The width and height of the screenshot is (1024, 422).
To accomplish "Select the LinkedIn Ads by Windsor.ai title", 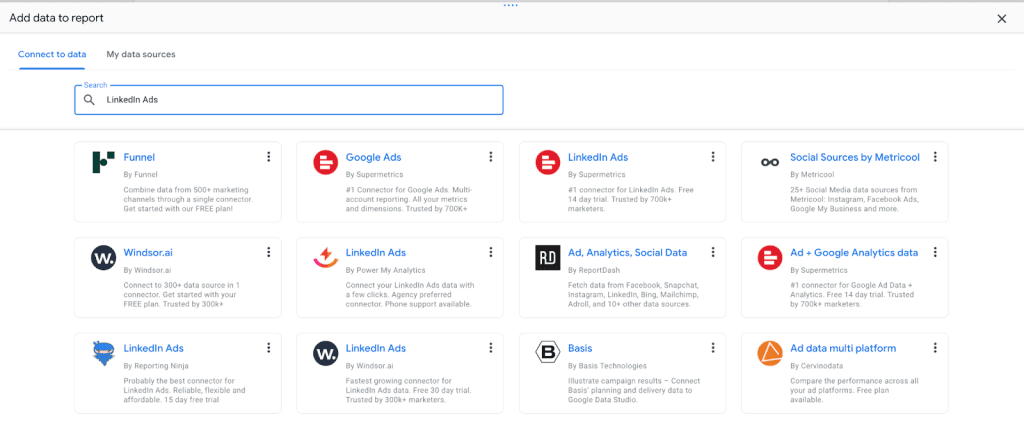I will 376,348.
